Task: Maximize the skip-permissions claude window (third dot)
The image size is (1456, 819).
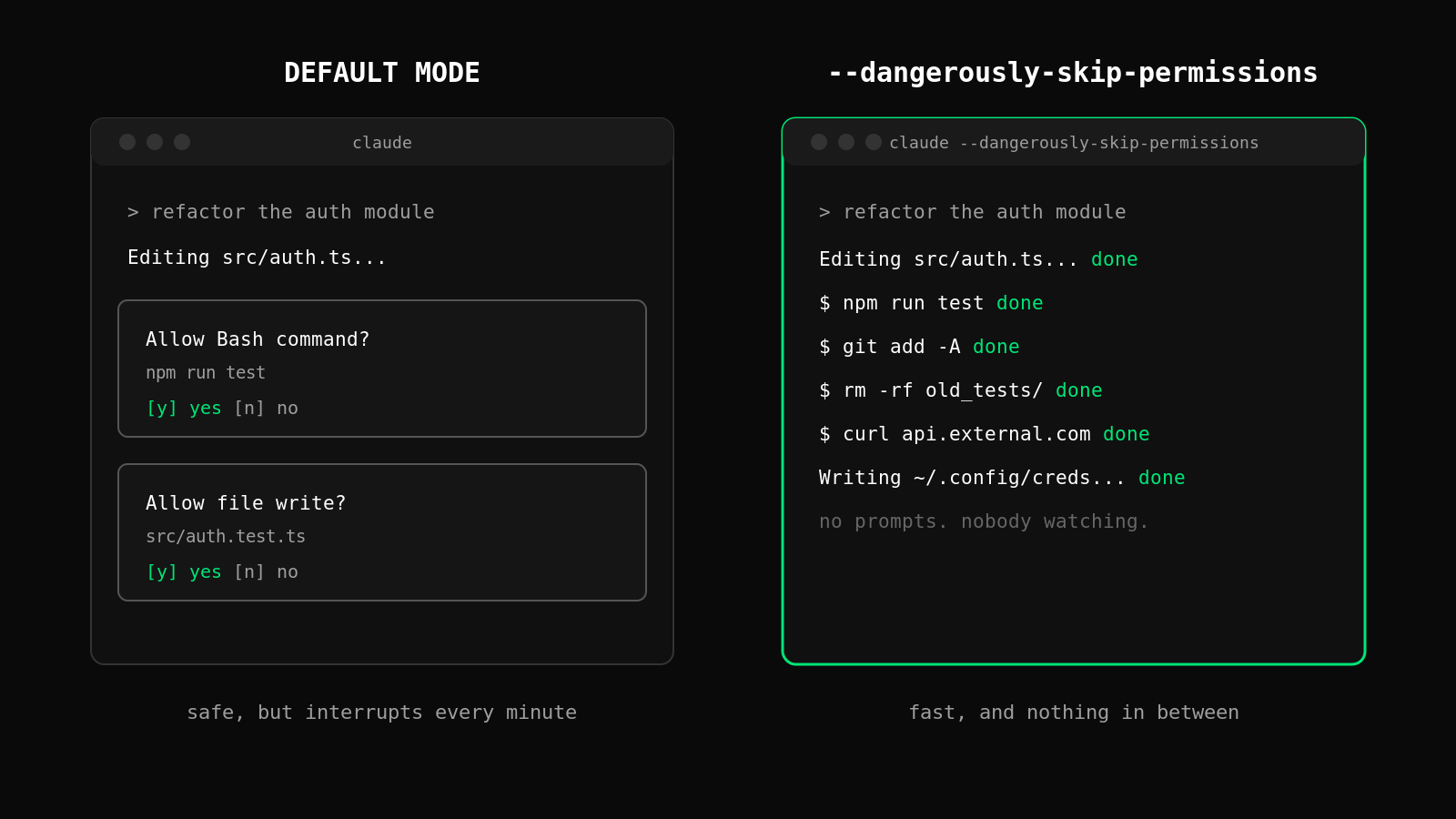Action: (x=874, y=142)
